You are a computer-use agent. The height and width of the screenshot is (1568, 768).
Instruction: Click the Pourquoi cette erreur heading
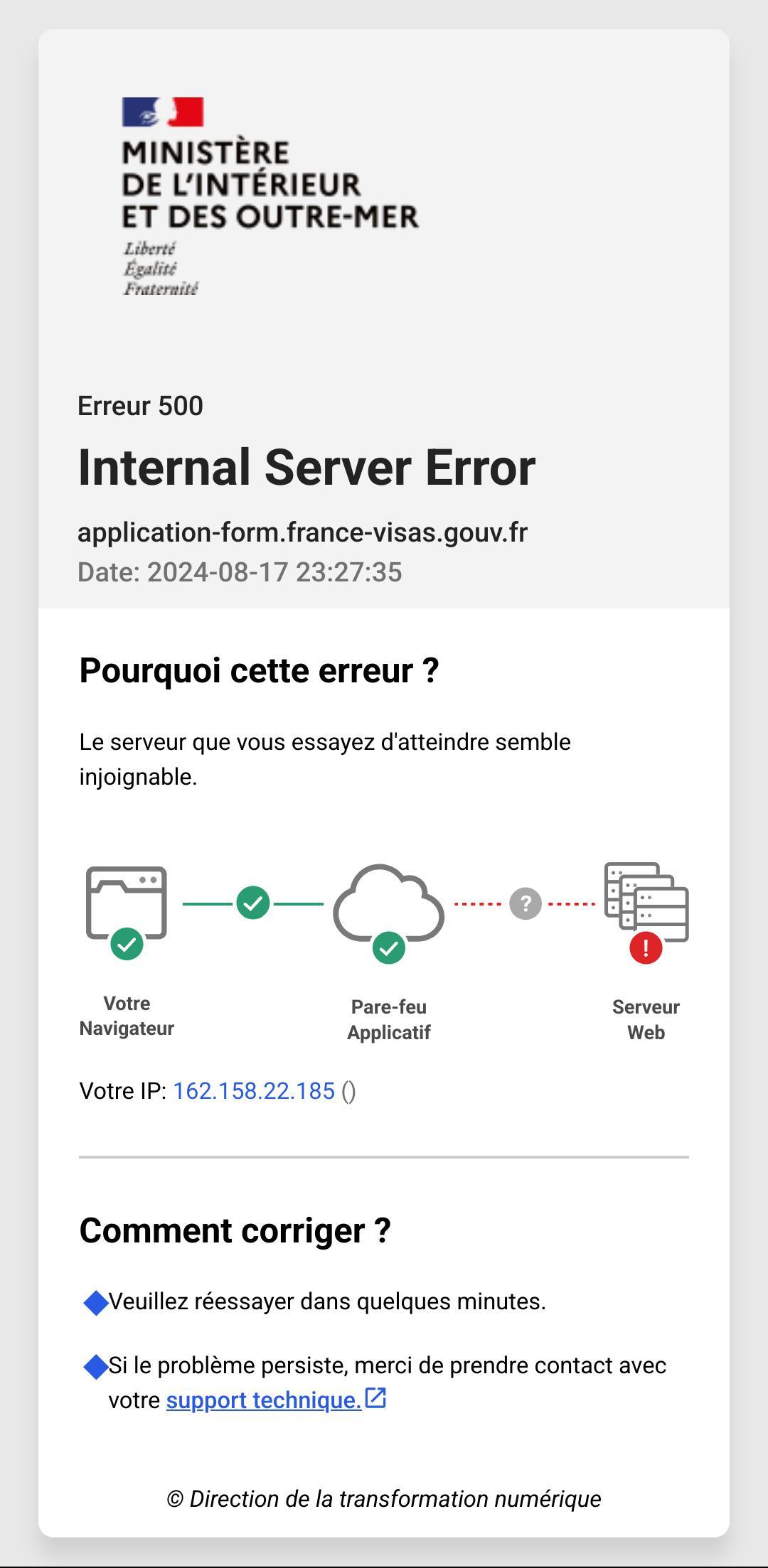point(259,671)
